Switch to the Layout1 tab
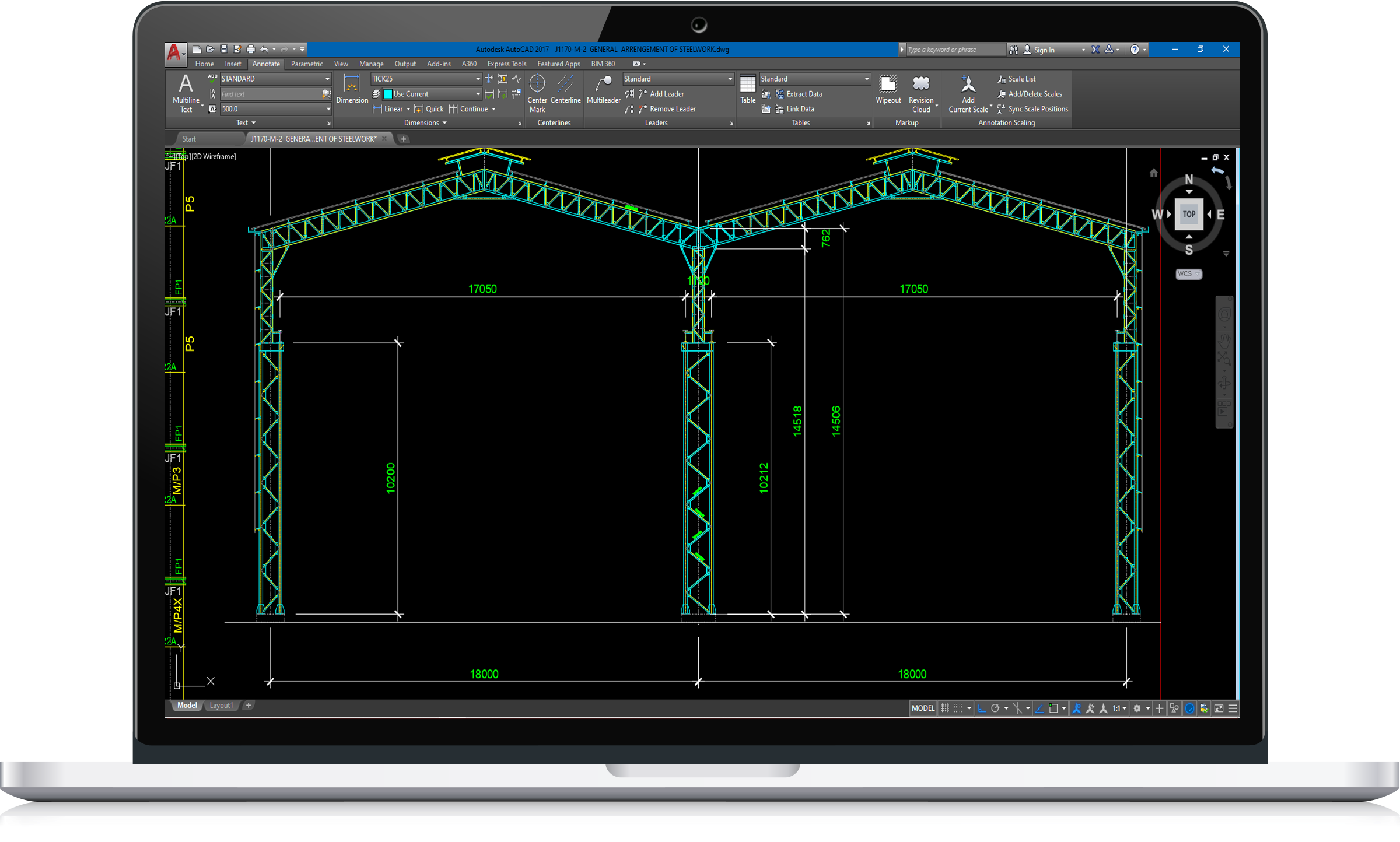 [x=221, y=705]
